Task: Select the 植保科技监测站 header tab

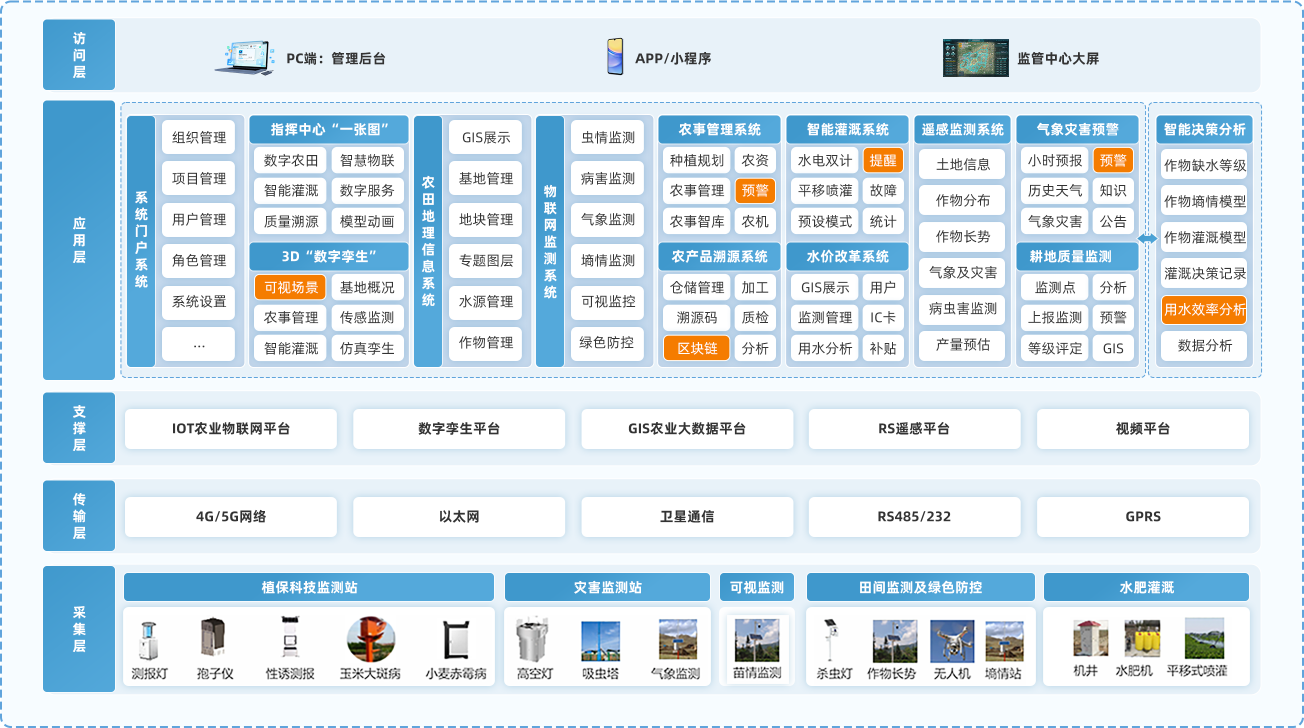Action: (307, 587)
